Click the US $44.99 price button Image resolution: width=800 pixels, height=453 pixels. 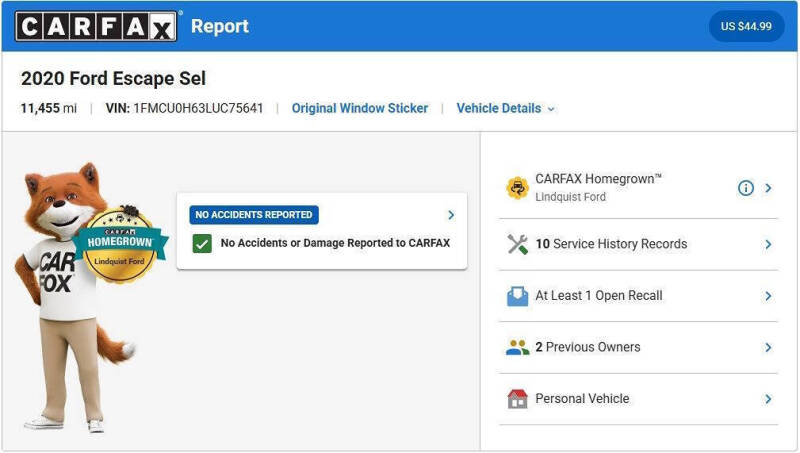pos(746,26)
